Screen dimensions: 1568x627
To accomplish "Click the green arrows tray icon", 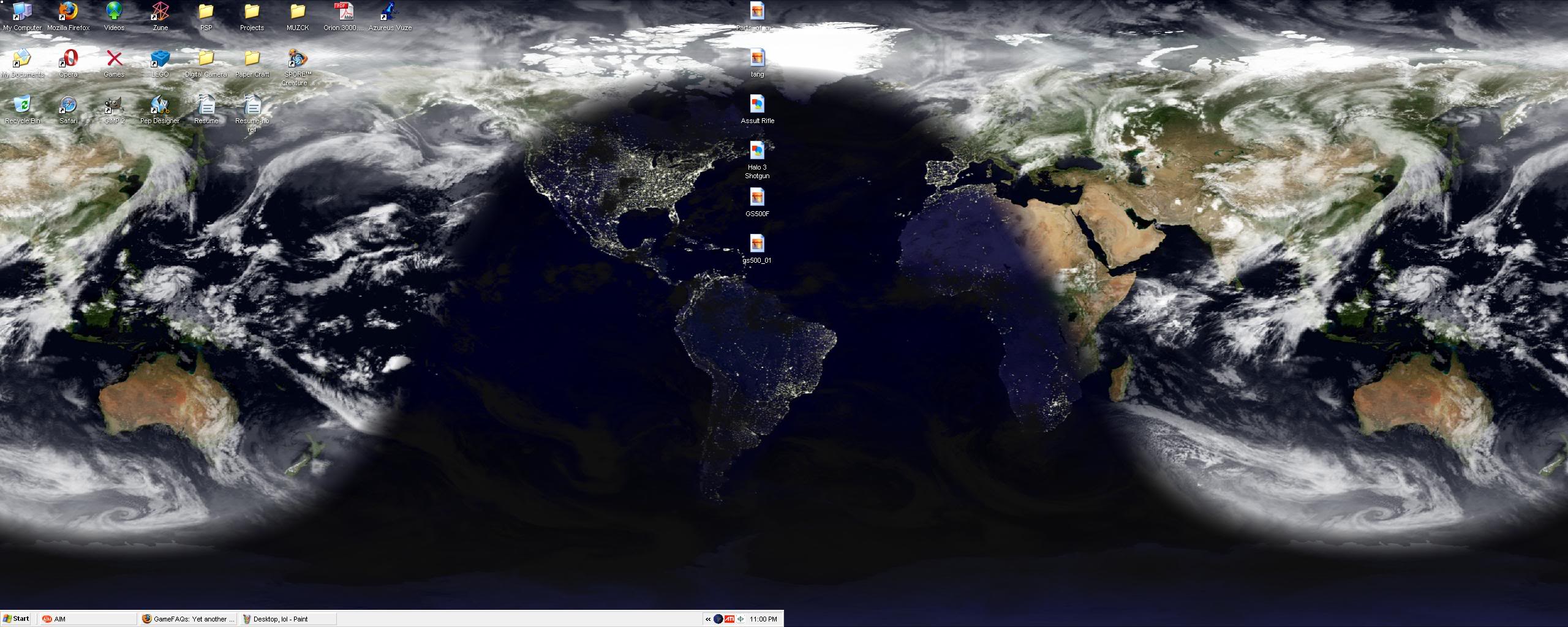I will [741, 619].
